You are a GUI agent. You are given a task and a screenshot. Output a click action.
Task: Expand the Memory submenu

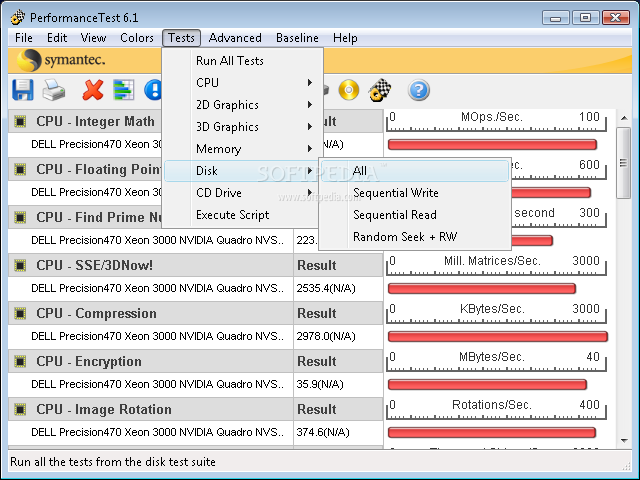(243, 149)
